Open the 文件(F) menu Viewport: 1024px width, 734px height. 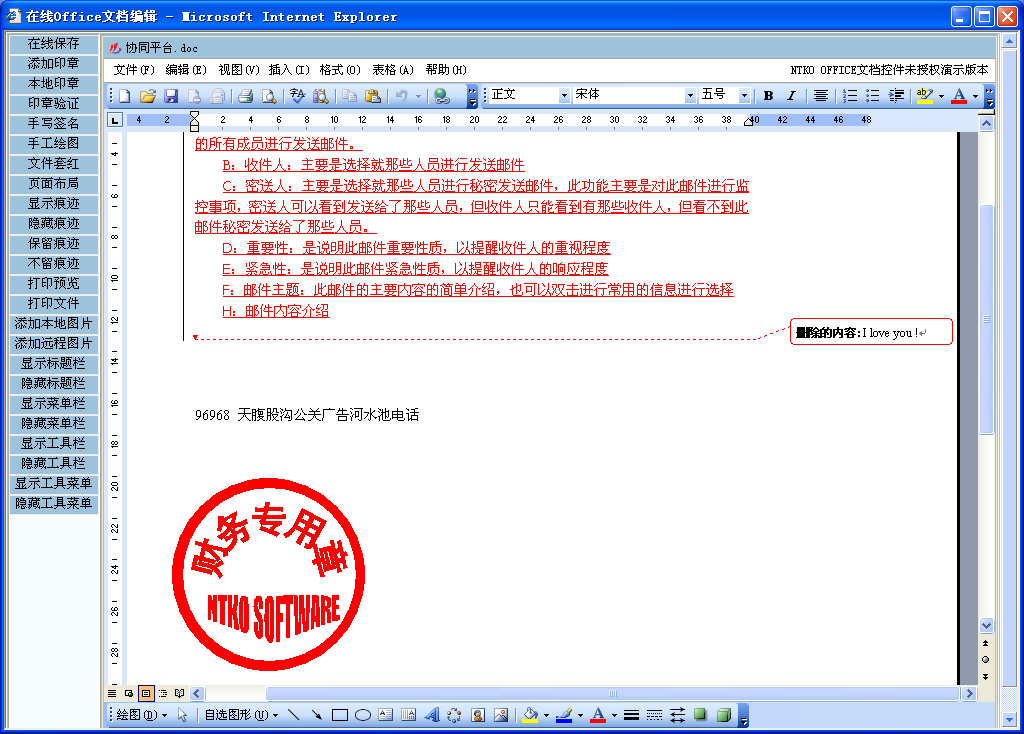tap(134, 70)
